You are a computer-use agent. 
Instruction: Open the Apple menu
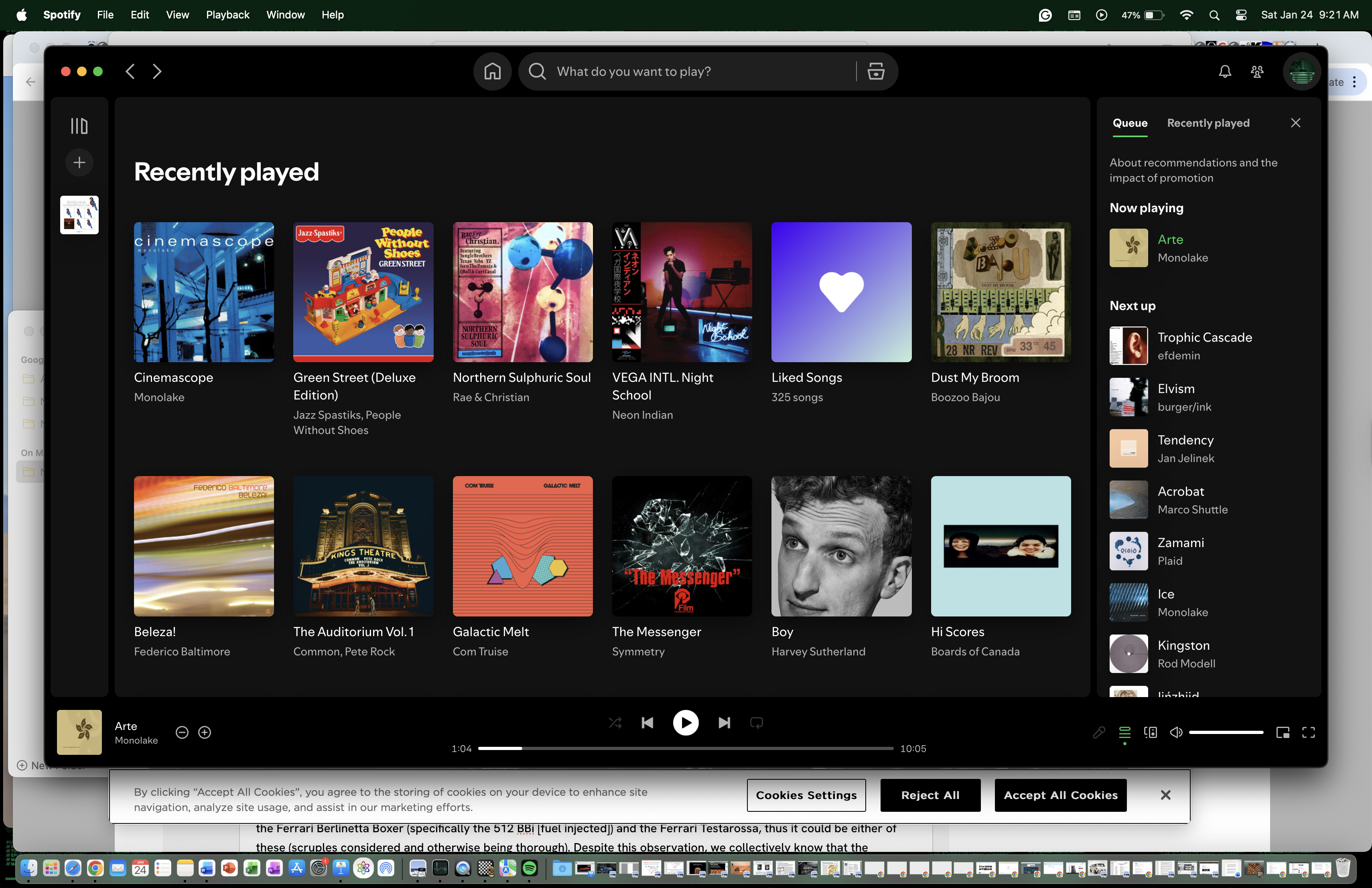coord(21,14)
